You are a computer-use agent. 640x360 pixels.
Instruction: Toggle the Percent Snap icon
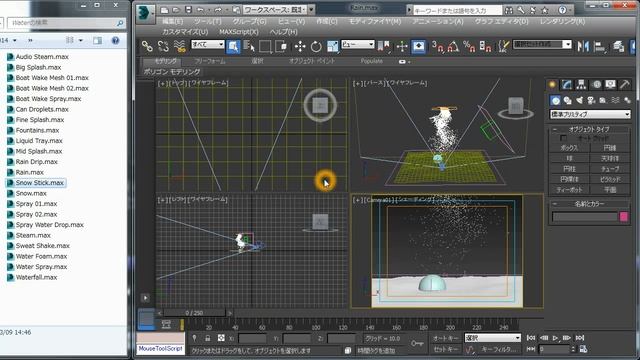click(469, 46)
